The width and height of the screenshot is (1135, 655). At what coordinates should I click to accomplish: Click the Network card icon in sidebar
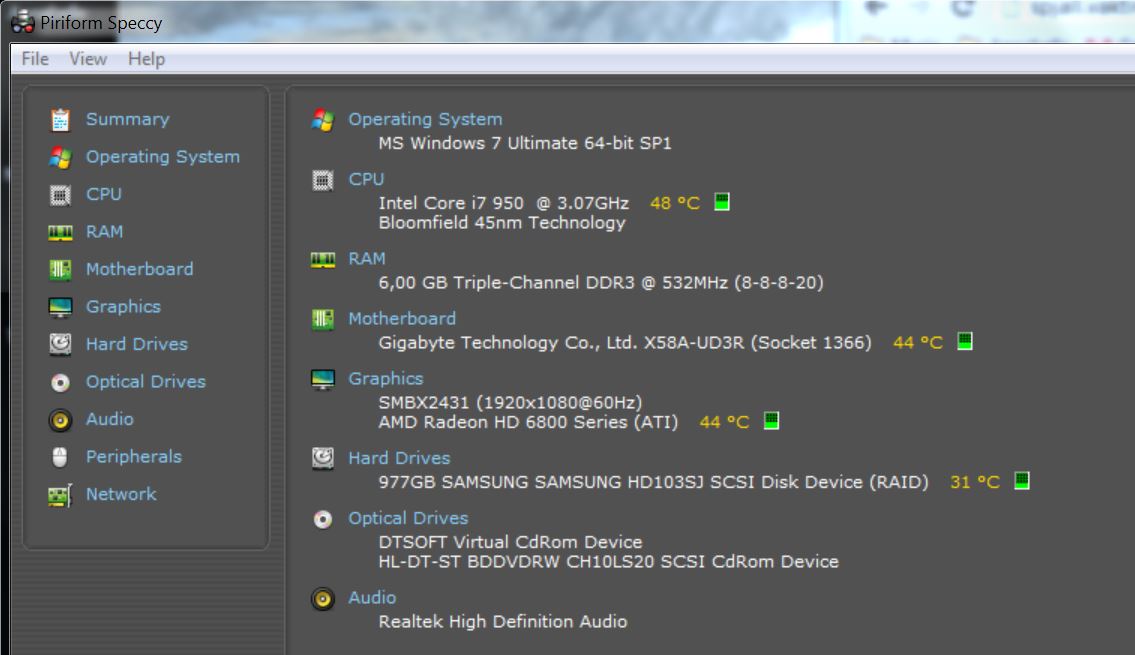point(60,495)
